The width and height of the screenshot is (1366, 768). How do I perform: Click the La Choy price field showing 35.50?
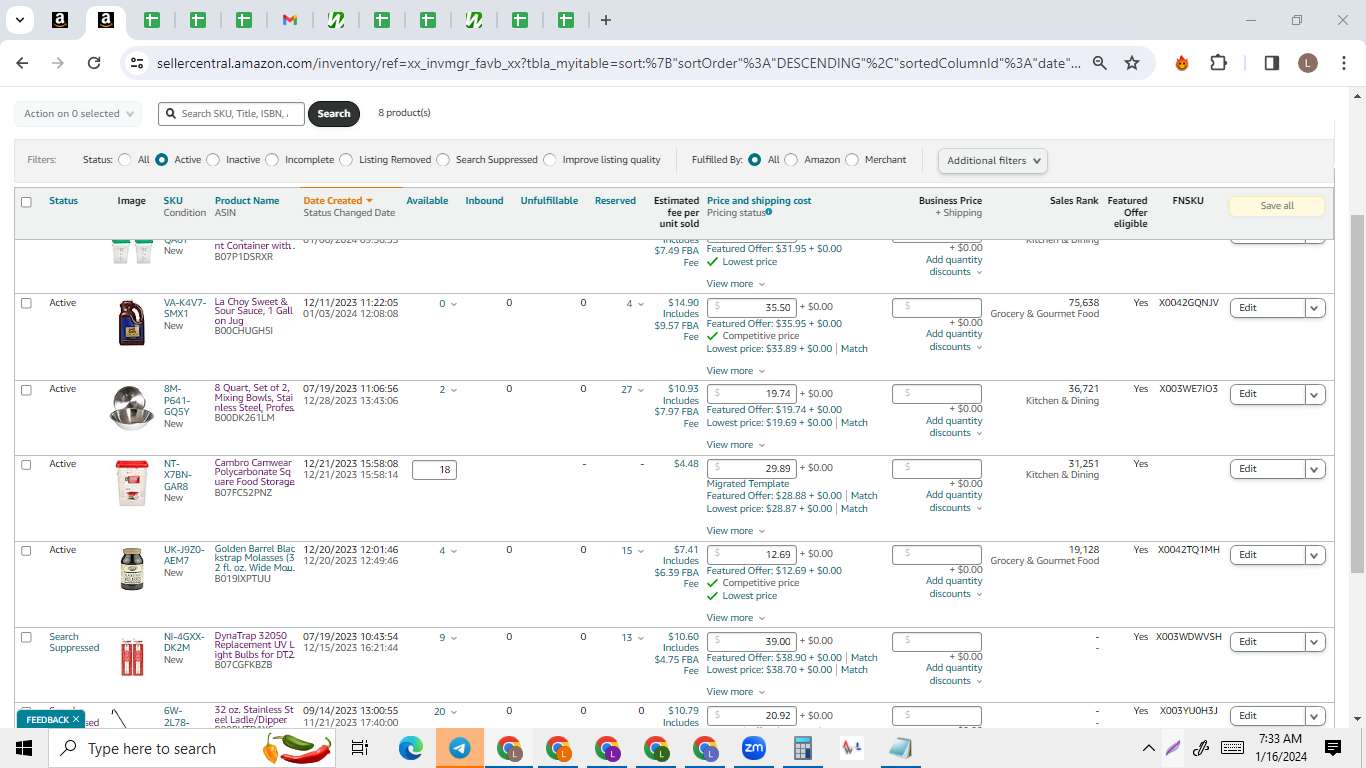pyautogui.click(x=752, y=308)
